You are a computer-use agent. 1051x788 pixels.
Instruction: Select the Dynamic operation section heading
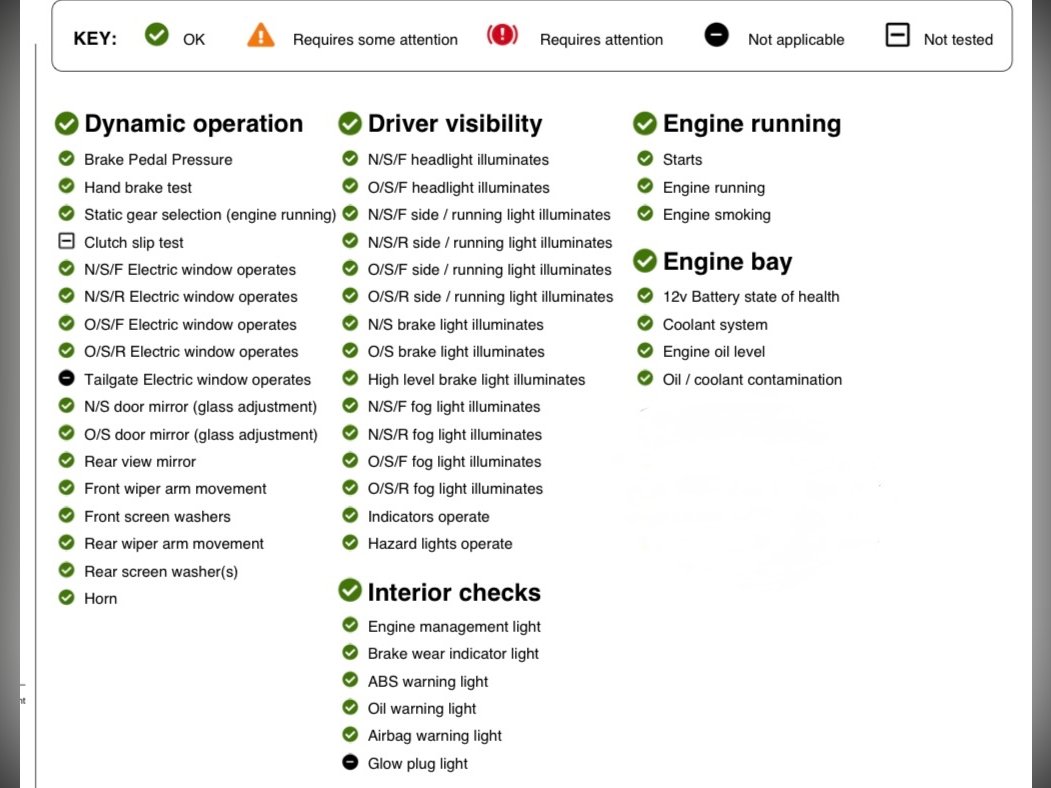(x=193, y=124)
